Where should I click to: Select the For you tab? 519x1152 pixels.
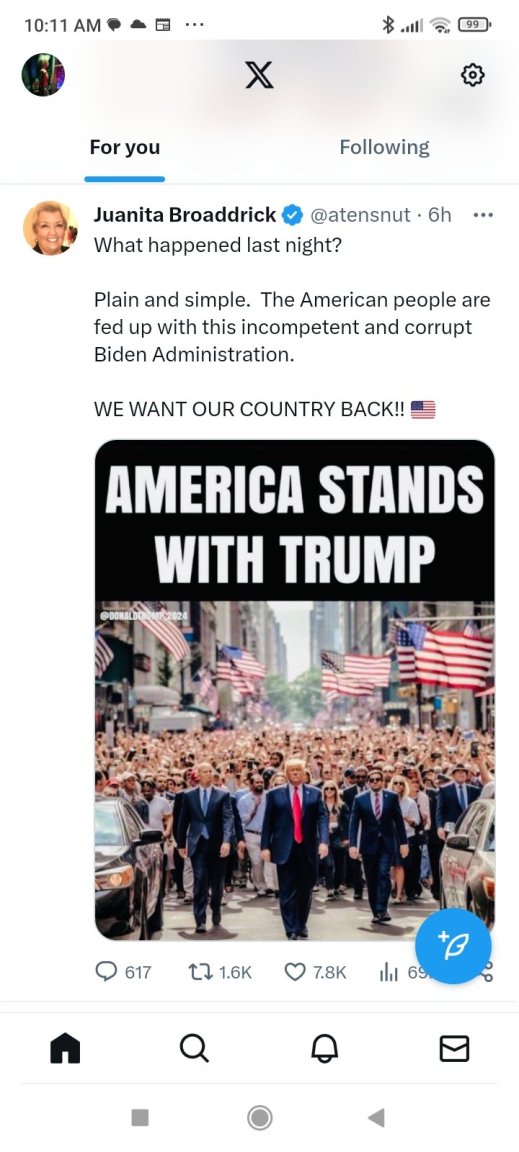(x=125, y=148)
